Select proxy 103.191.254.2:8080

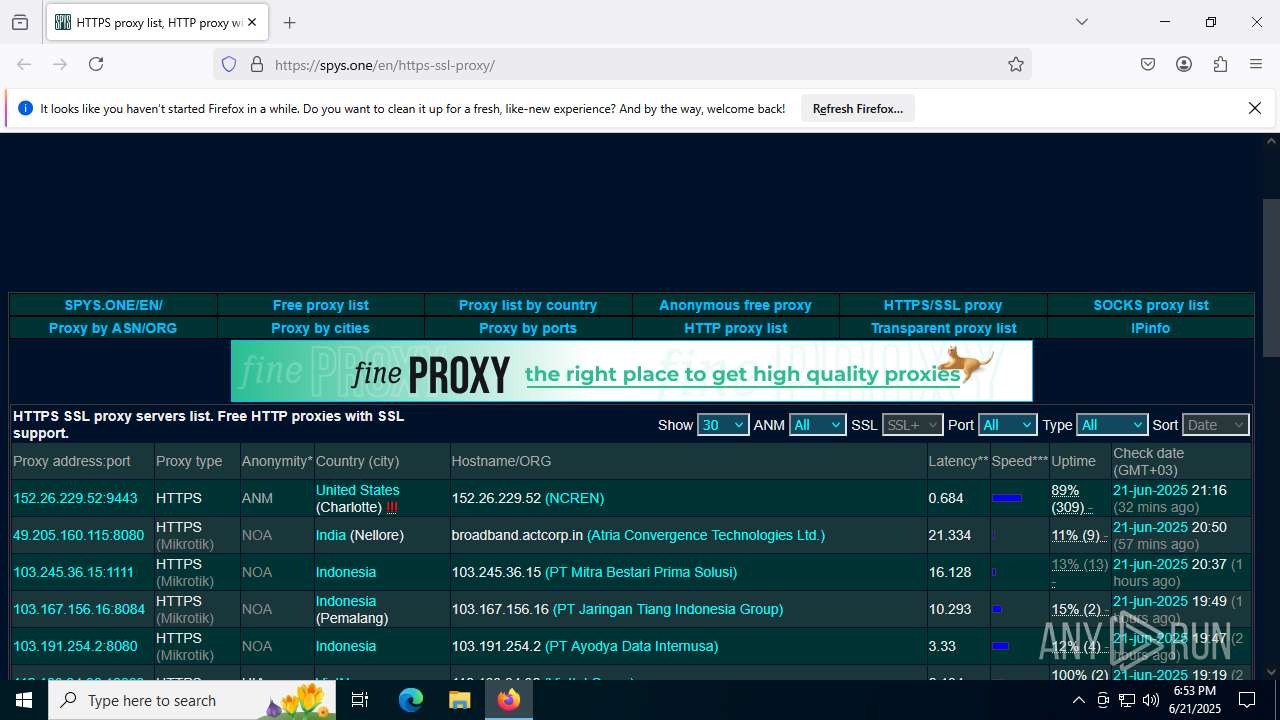(x=75, y=646)
